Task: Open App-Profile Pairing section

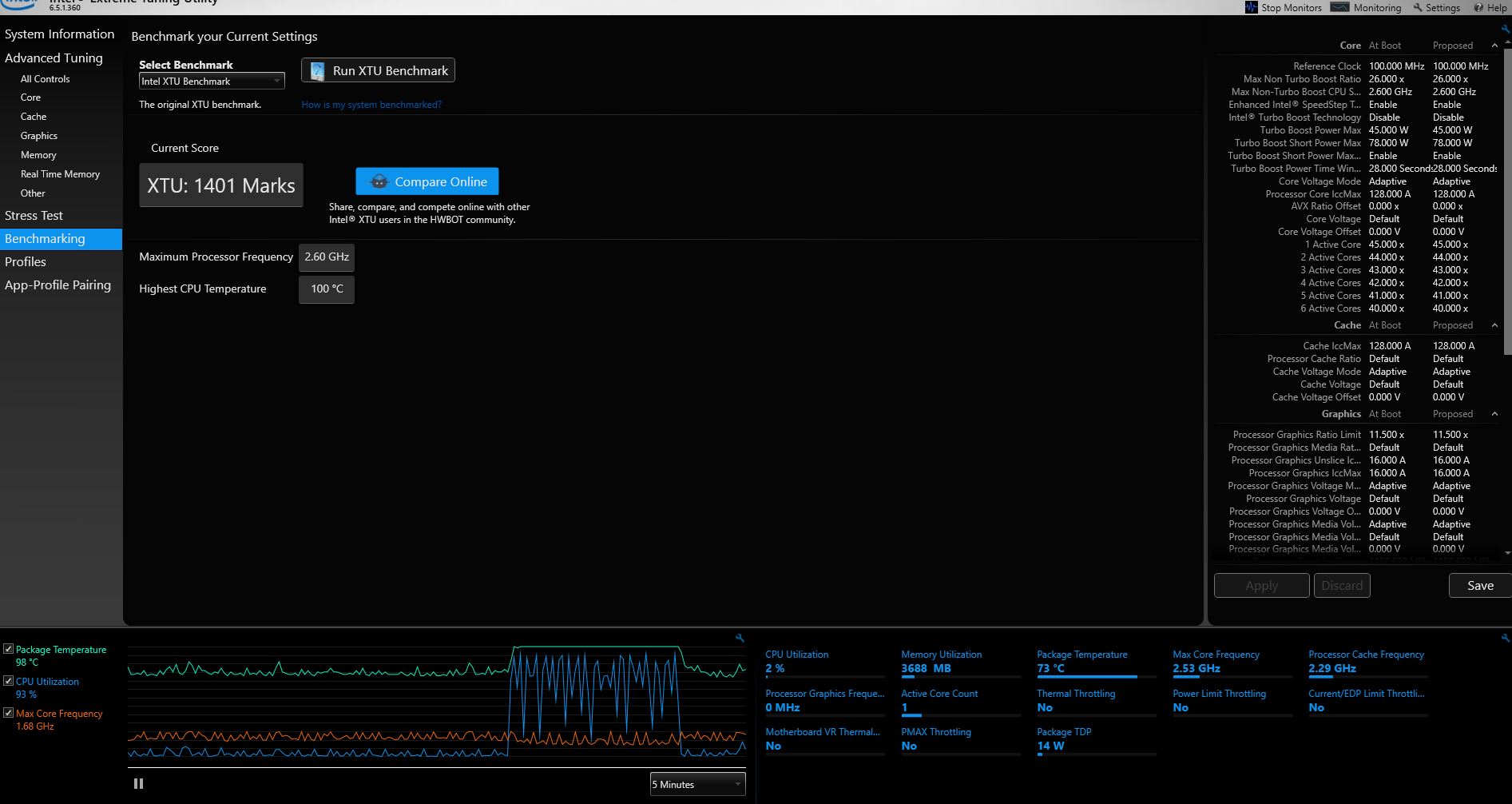Action: pyautogui.click(x=58, y=285)
